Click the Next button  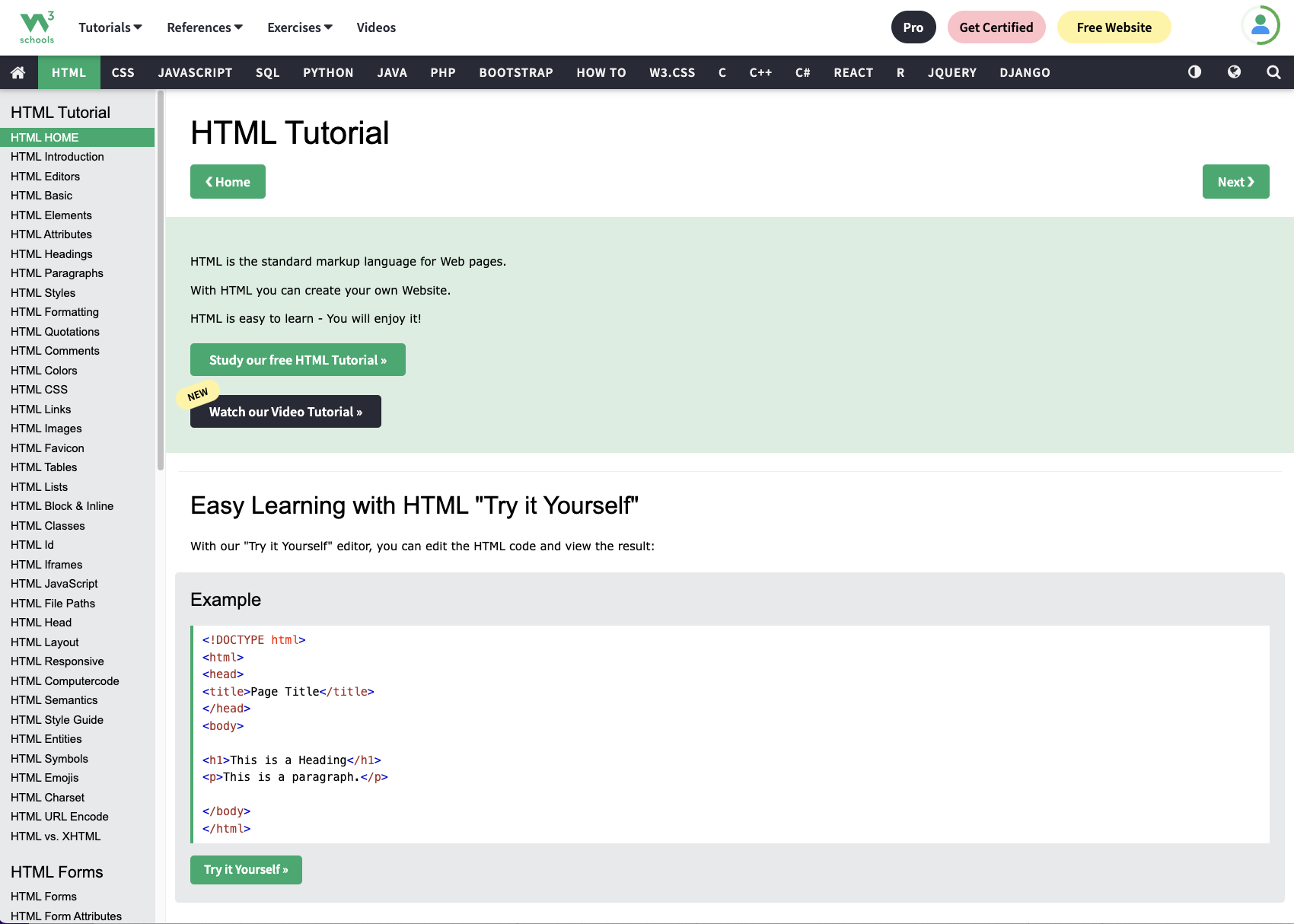1235,182
